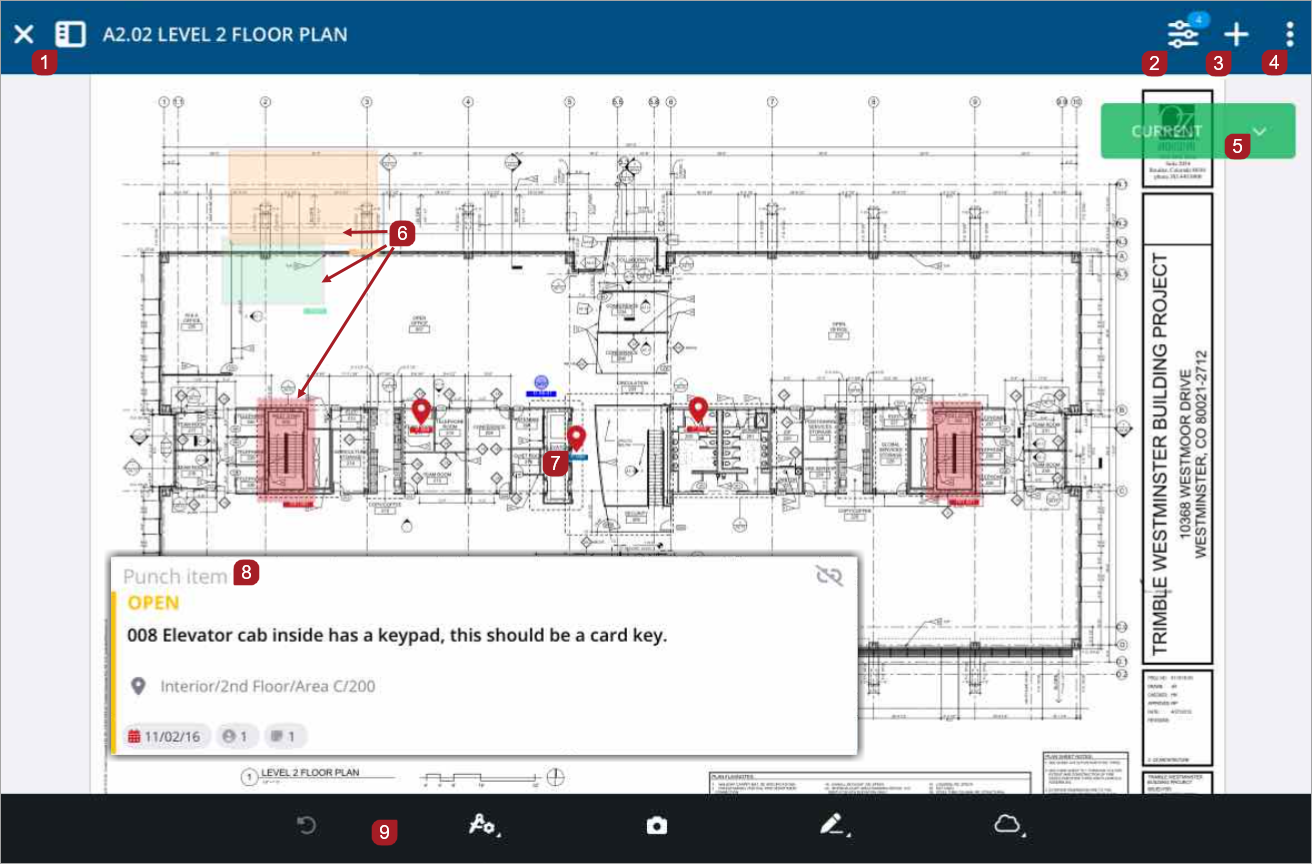The width and height of the screenshot is (1312, 864).
Task: Select the red pin near the elevator
Action: (576, 438)
